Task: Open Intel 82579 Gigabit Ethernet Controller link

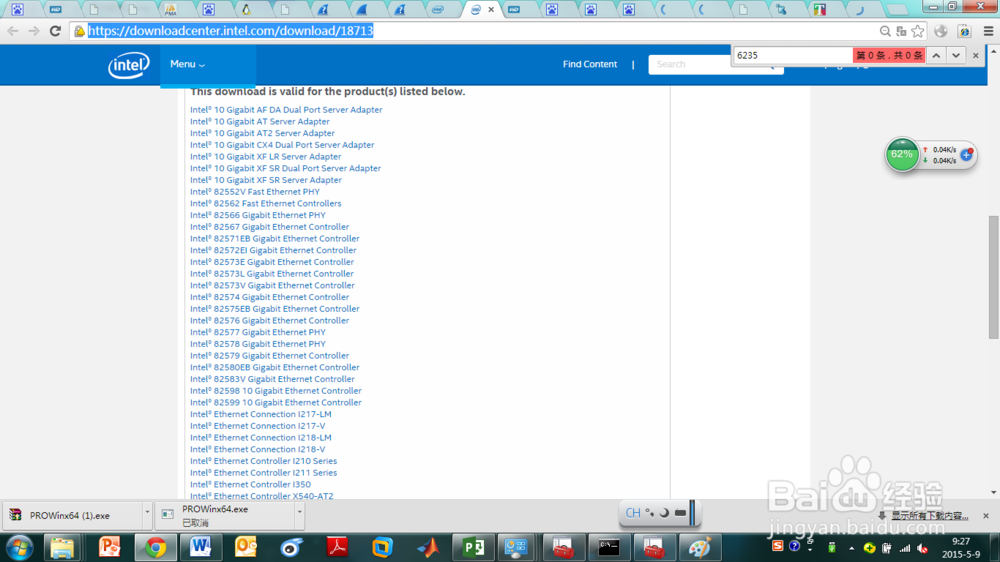Action: click(270, 355)
